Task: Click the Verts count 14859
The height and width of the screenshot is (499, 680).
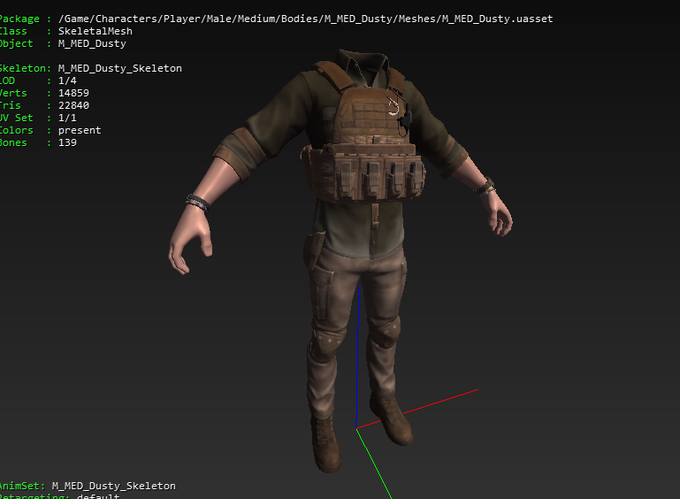Action: [x=74, y=93]
